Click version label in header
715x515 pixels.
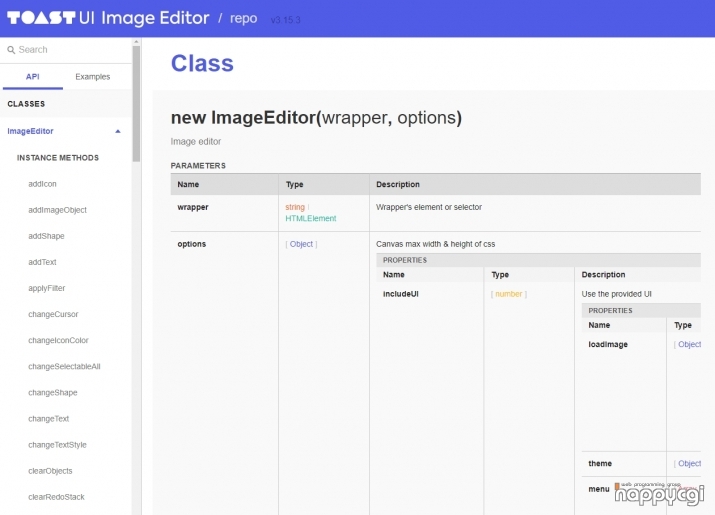[285, 20]
